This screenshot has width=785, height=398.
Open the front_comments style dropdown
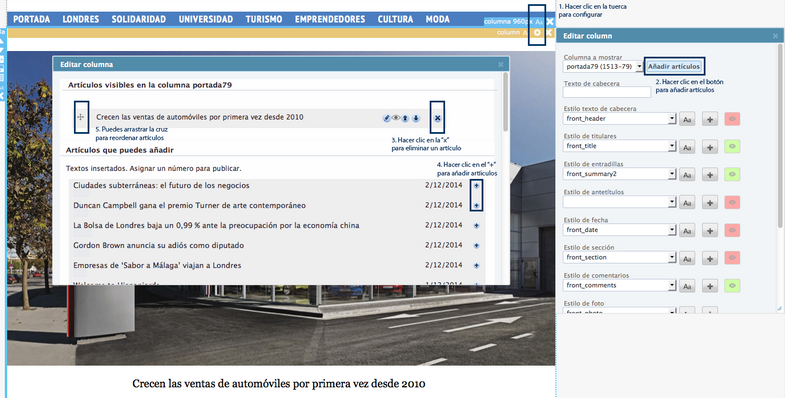tap(620, 285)
